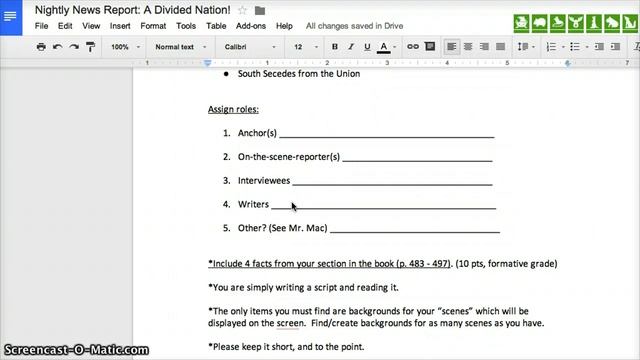
Task: Open the Calibri font dropdown
Action: click(250, 47)
